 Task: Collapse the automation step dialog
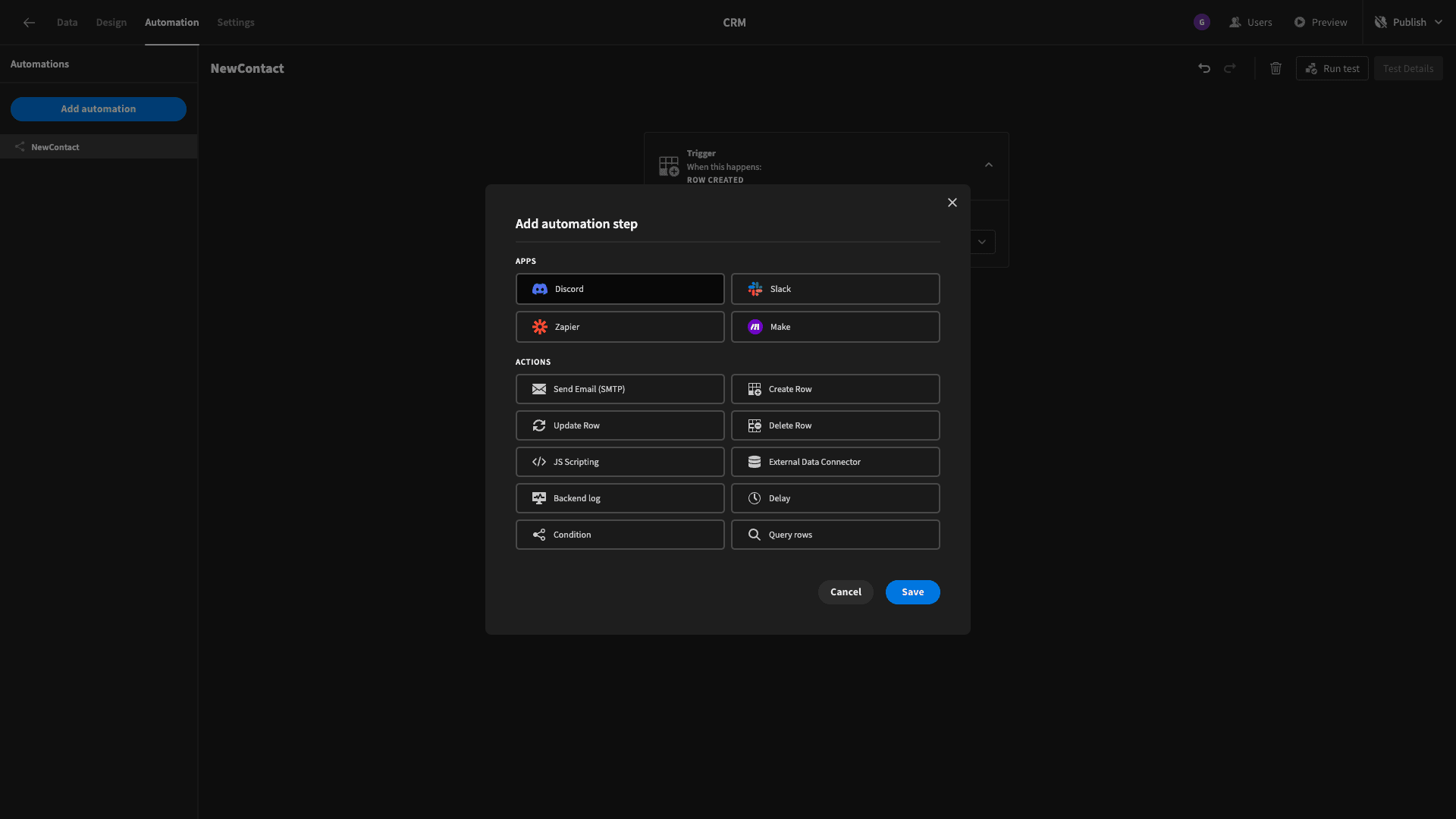[952, 202]
